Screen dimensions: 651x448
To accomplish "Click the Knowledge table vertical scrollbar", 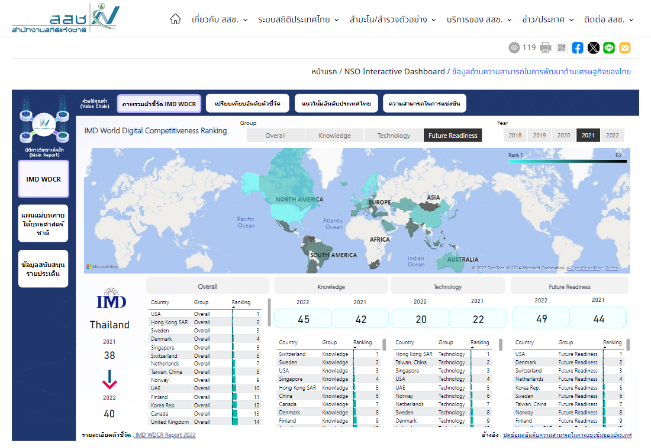I will pos(384,344).
